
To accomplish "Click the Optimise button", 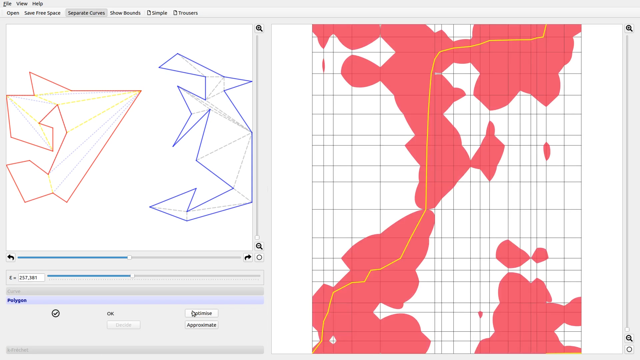I will point(202,313).
